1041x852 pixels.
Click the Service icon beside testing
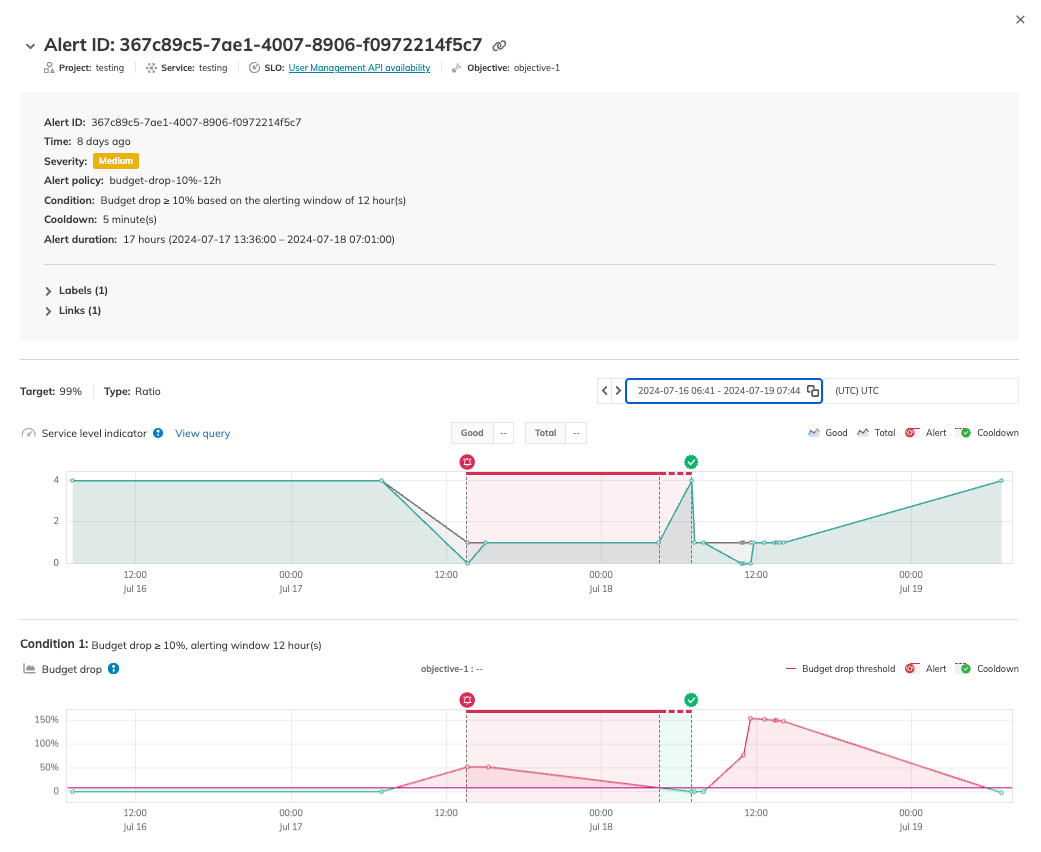pyautogui.click(x=151, y=68)
